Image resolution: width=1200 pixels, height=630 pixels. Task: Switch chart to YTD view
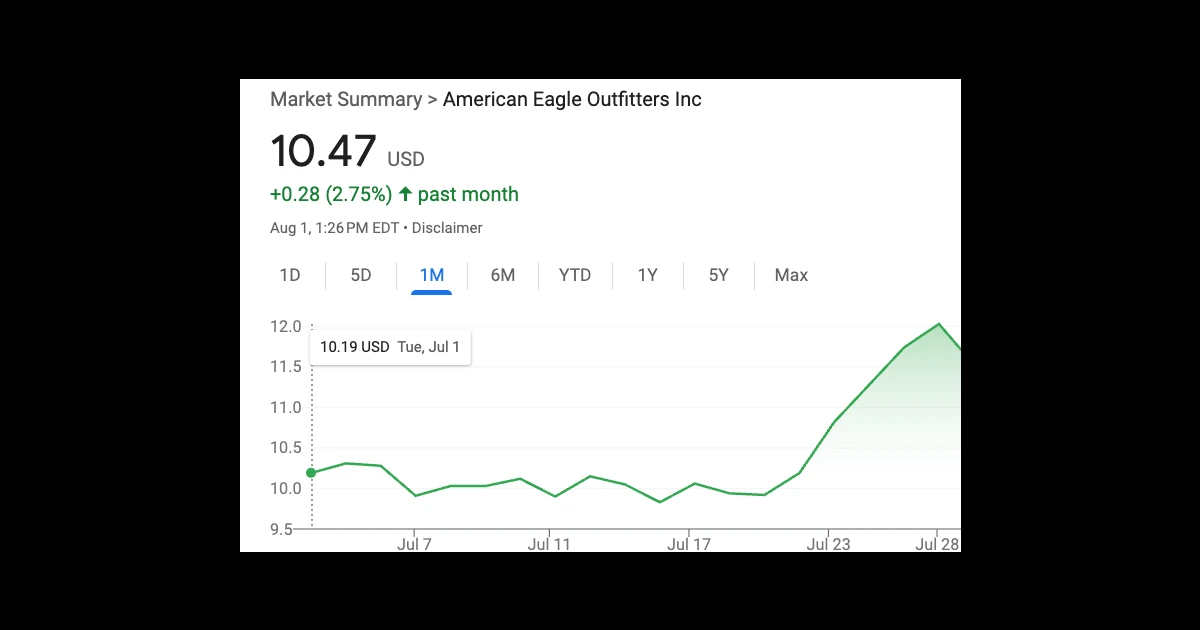click(575, 275)
